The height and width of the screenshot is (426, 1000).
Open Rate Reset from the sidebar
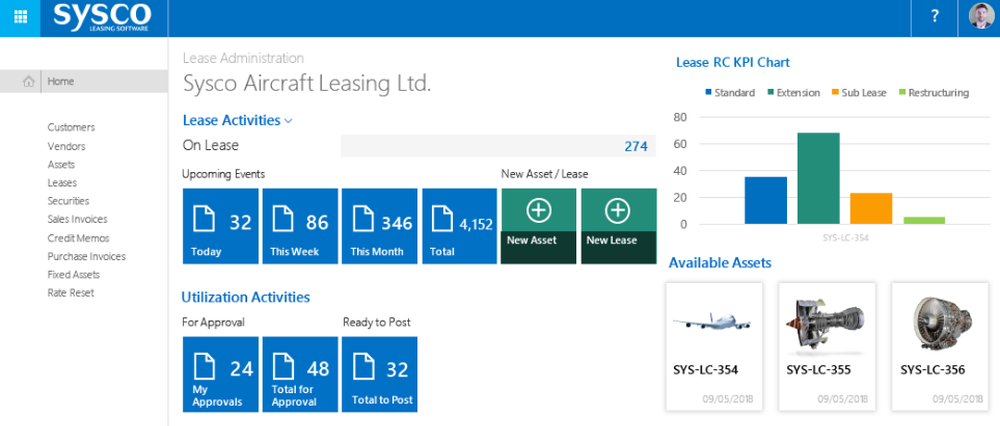tap(71, 293)
